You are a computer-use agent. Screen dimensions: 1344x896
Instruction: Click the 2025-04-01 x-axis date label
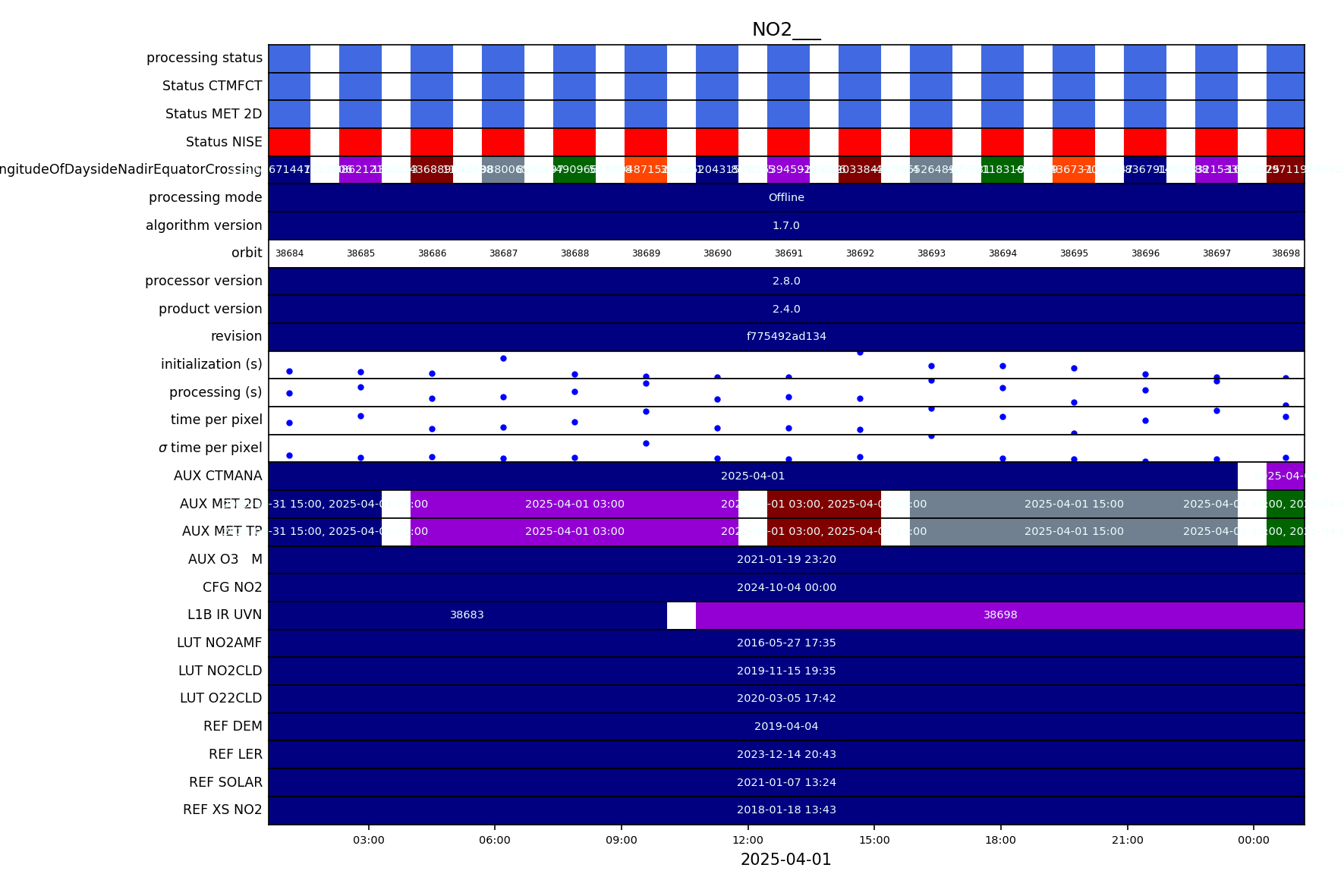coord(785,860)
